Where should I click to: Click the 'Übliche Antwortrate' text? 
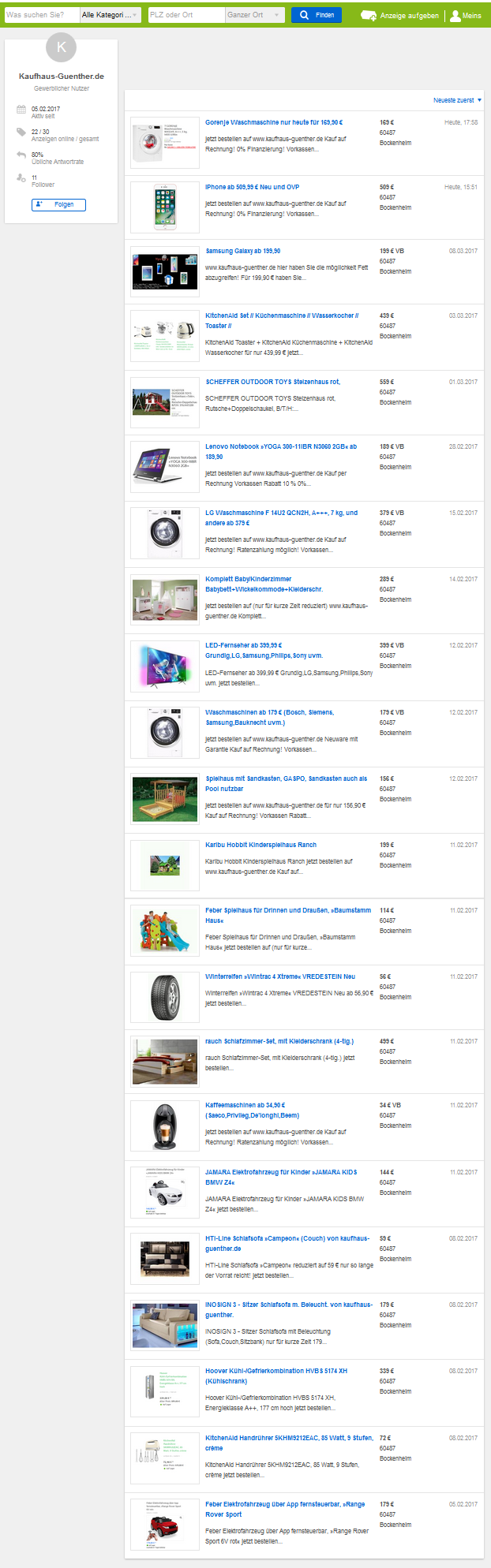coord(58,162)
